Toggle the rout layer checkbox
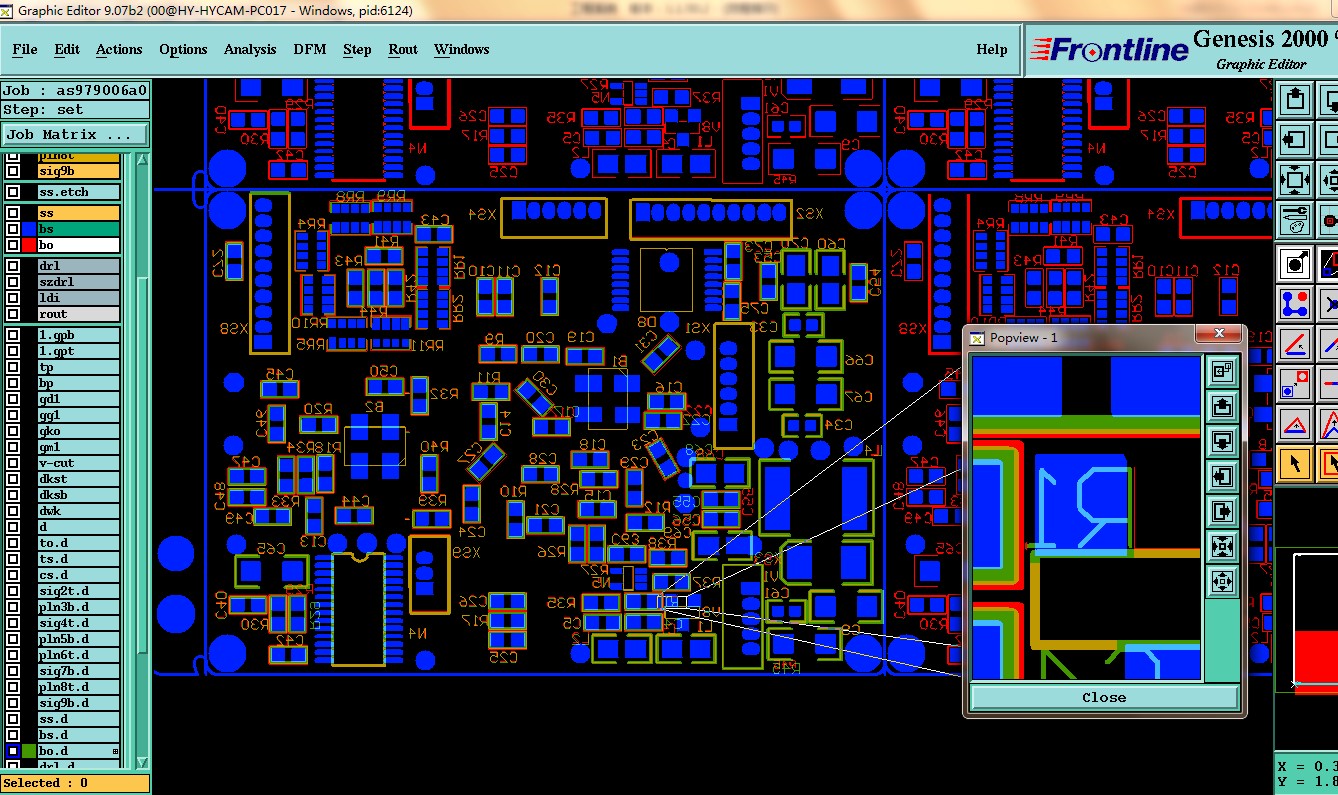This screenshot has height=795, width=1338. 13,314
